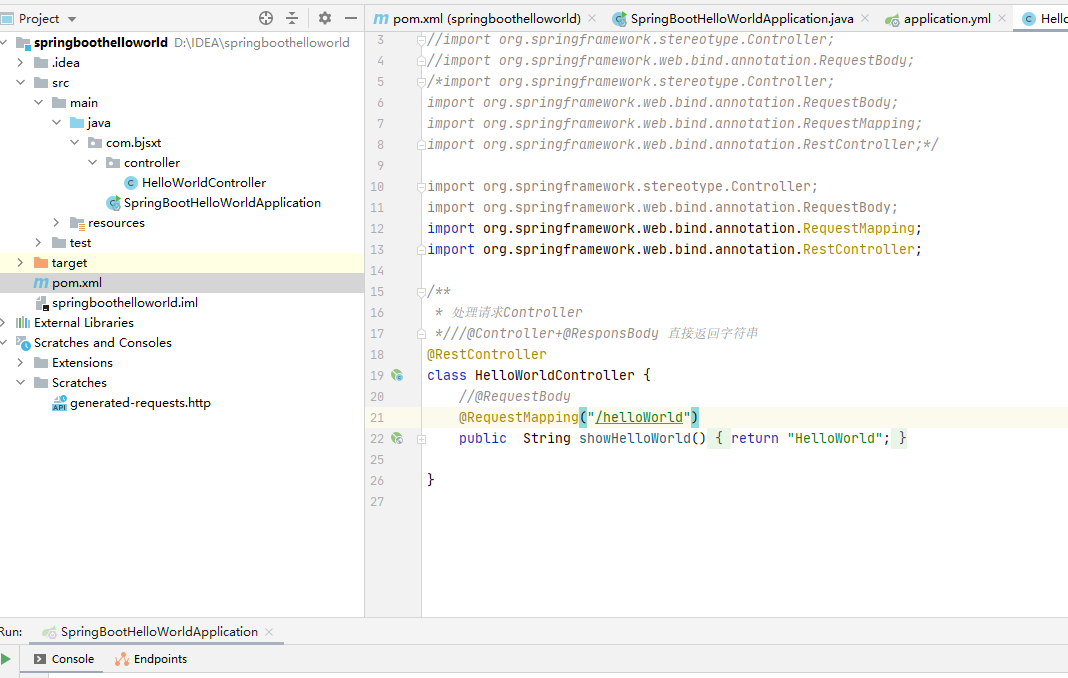1068x678 pixels.
Task: Click the Scratches and Consoles icon
Action: point(23,343)
